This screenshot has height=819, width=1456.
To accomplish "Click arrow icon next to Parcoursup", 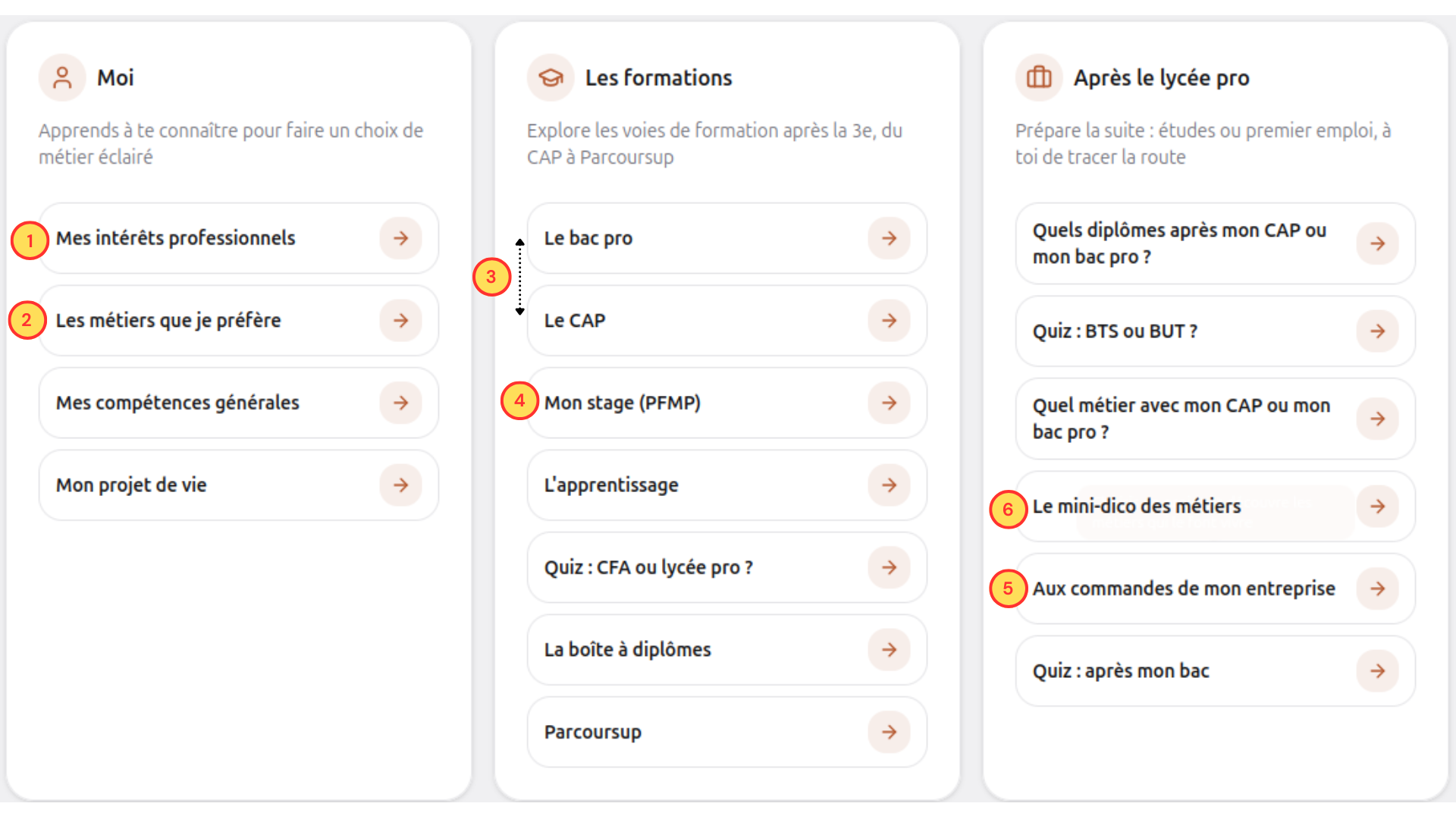I will pos(889,732).
